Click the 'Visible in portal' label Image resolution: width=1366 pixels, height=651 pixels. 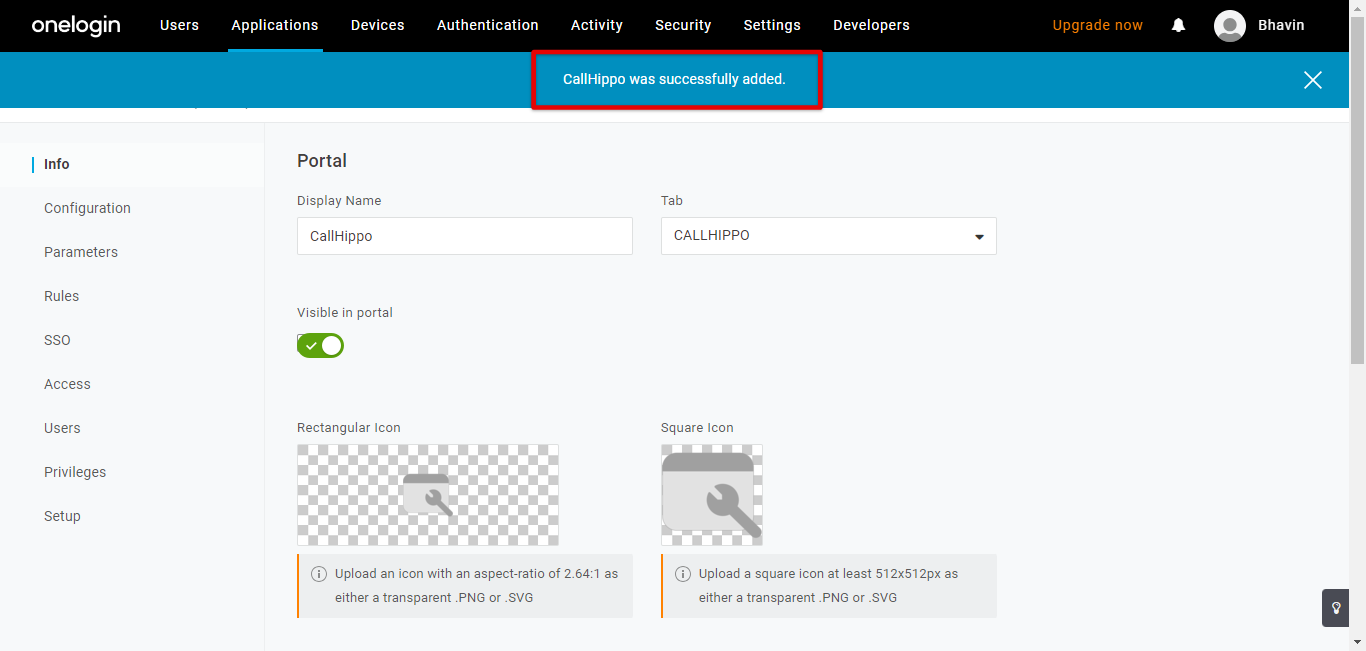pos(345,313)
